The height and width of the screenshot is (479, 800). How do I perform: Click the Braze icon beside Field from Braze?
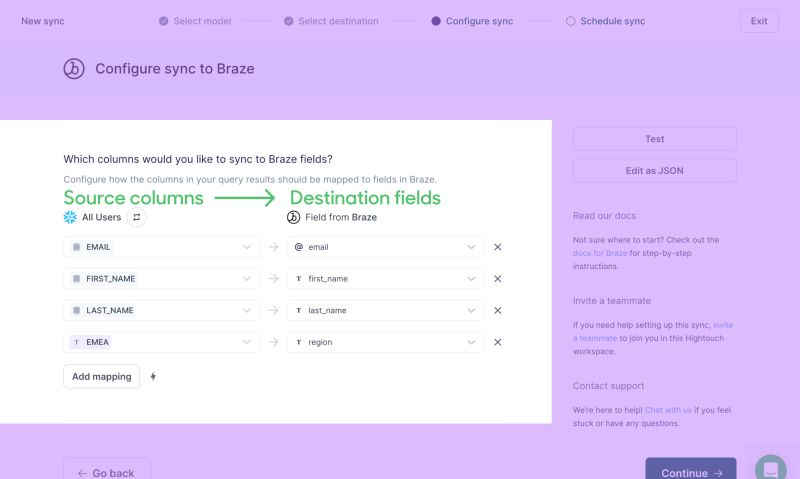(293, 217)
